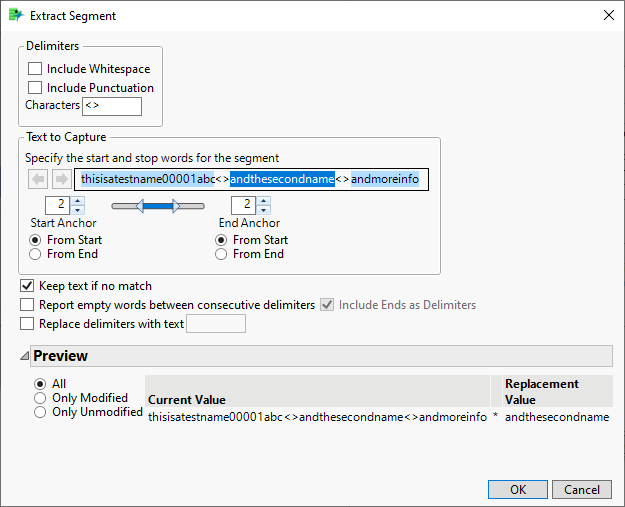Screen dimensions: 625x507
Task: Click the delimiter Characters input field
Action: (x=112, y=106)
